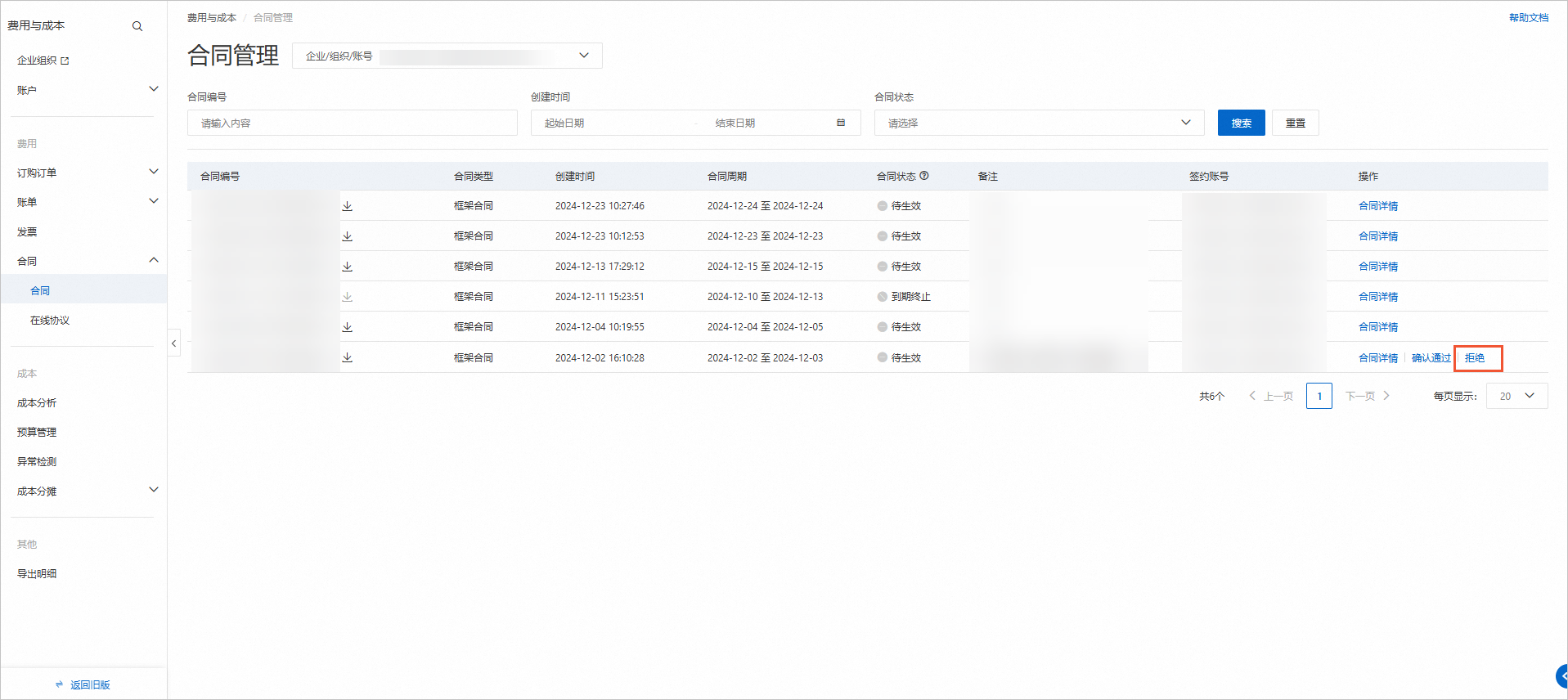Click the 费用与成本 breadcrumb
The image size is (1568, 700).
point(212,17)
